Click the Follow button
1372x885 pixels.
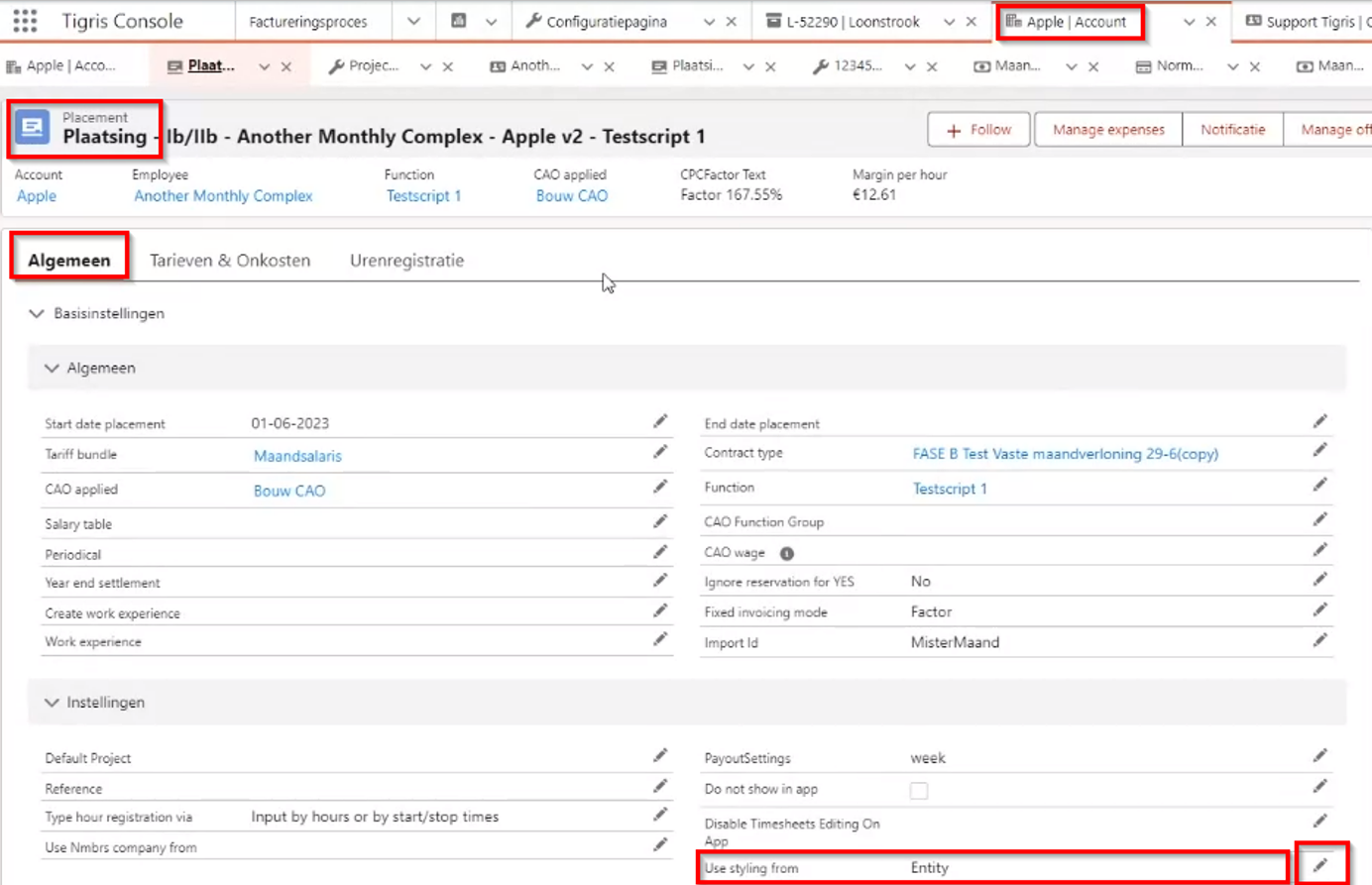coord(978,130)
